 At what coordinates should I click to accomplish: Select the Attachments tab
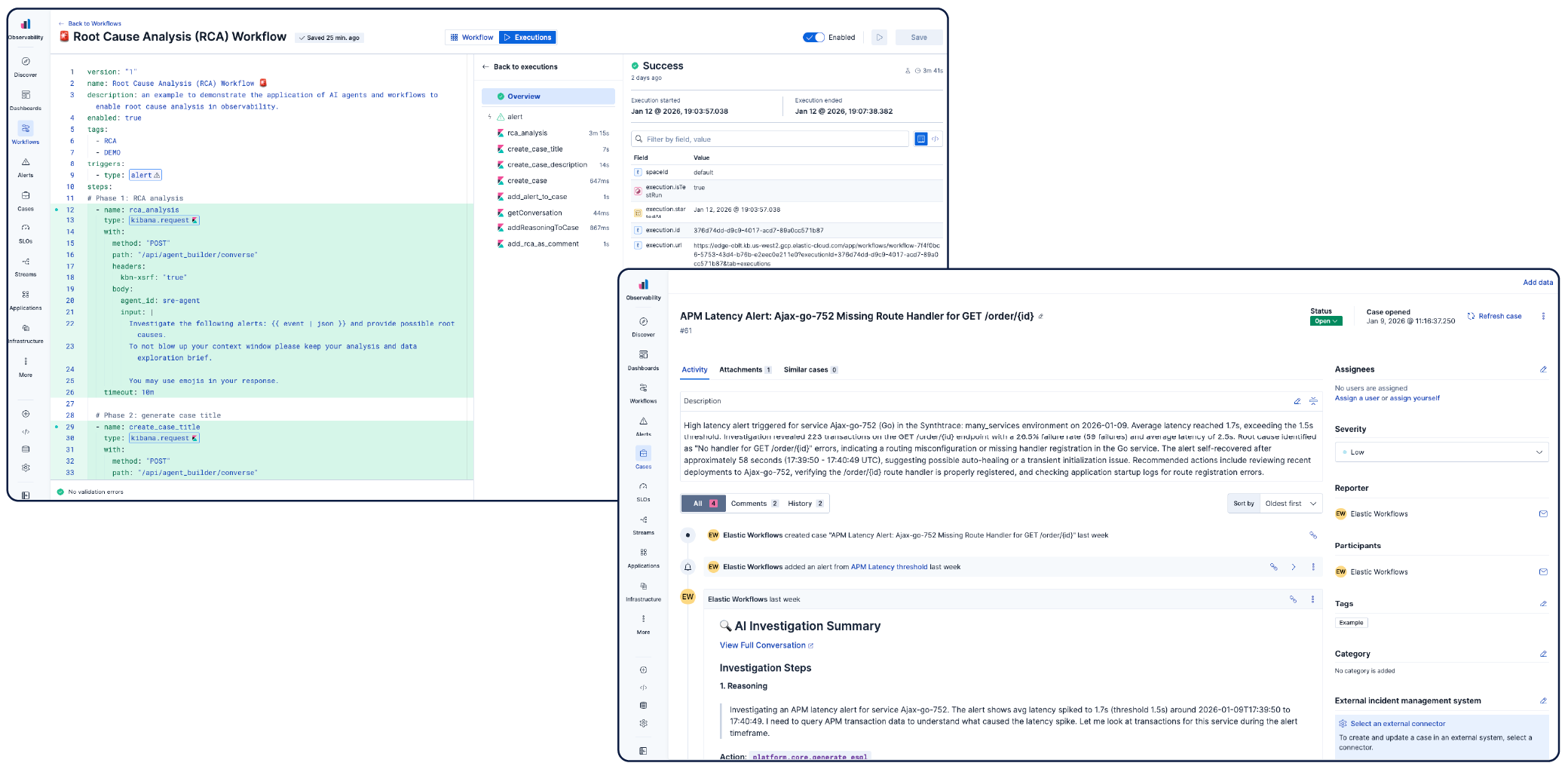(x=744, y=370)
